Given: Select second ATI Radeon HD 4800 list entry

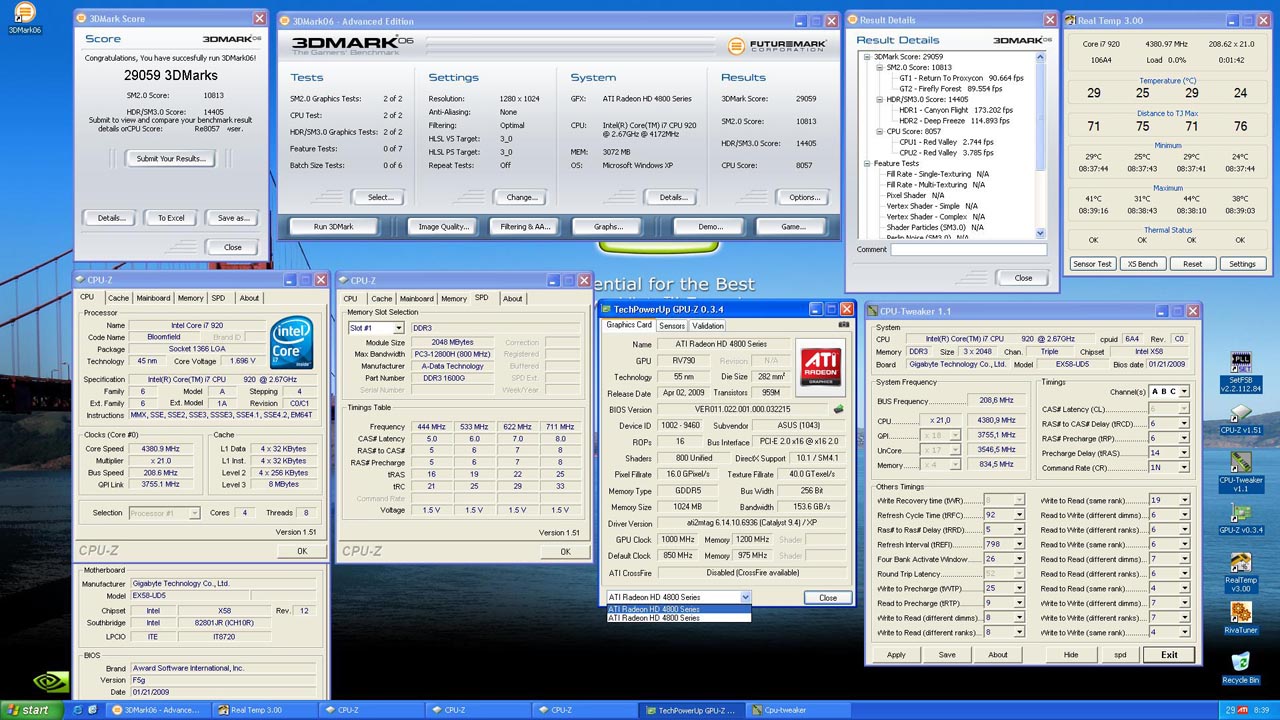Looking at the screenshot, I should point(678,618).
